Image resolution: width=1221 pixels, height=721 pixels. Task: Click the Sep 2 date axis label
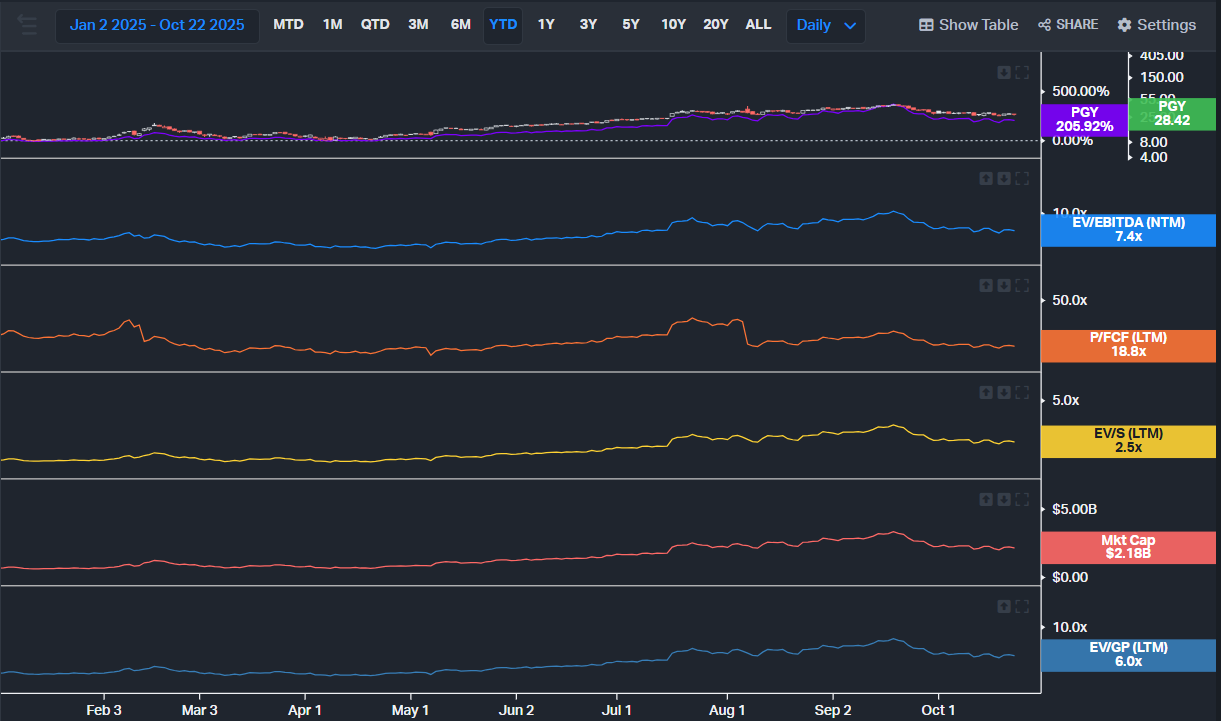click(833, 710)
